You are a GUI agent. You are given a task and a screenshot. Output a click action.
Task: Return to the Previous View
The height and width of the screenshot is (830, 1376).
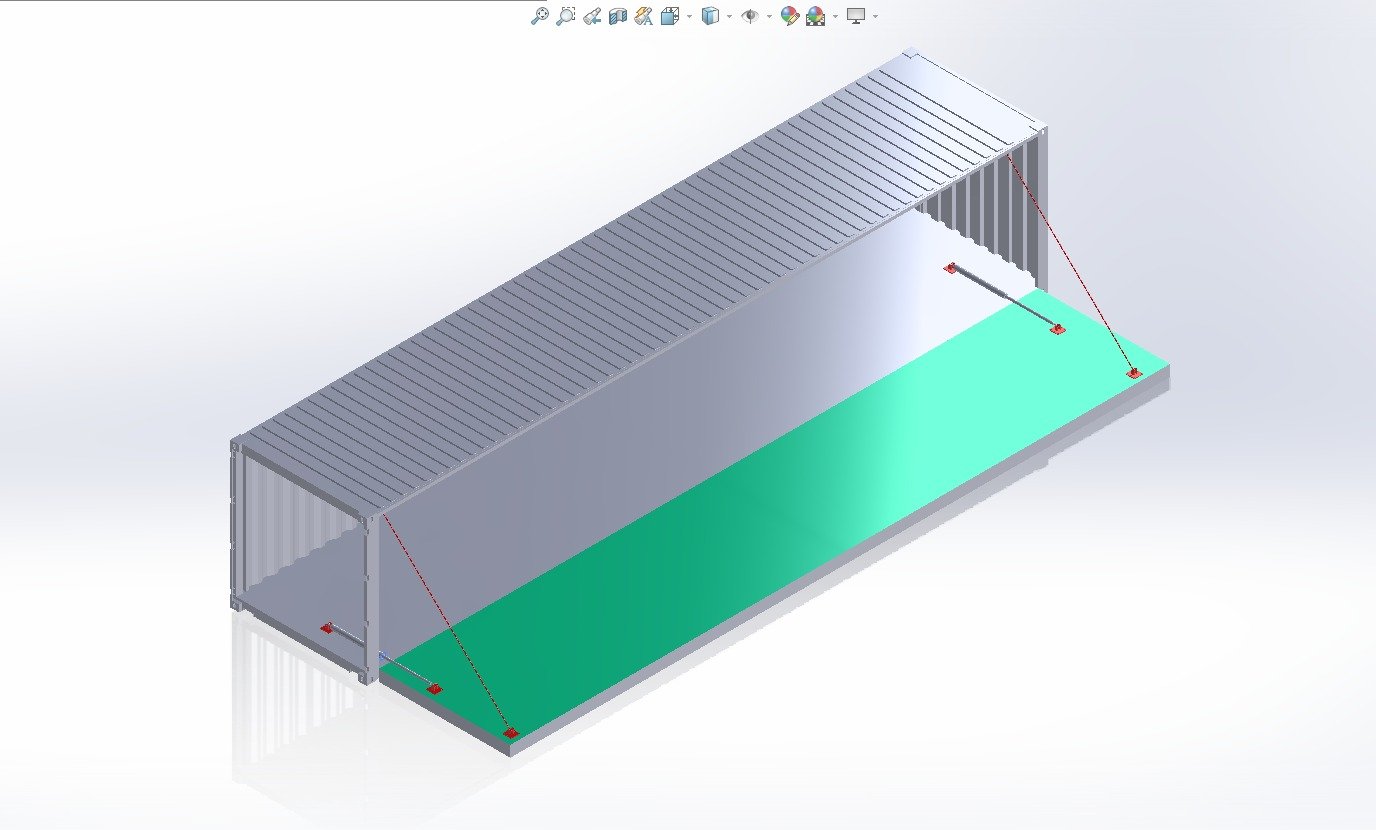(x=592, y=16)
